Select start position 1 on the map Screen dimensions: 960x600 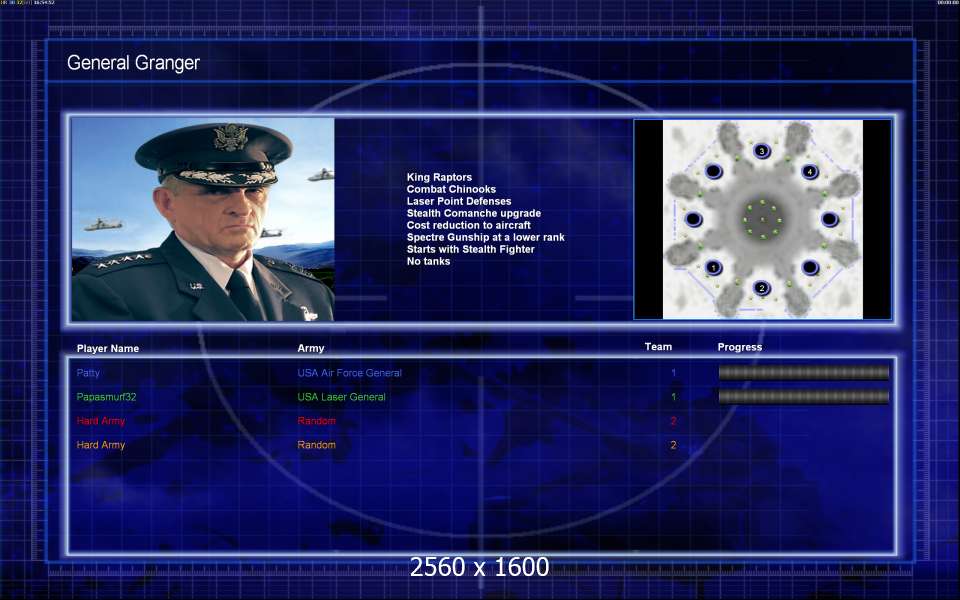click(713, 268)
